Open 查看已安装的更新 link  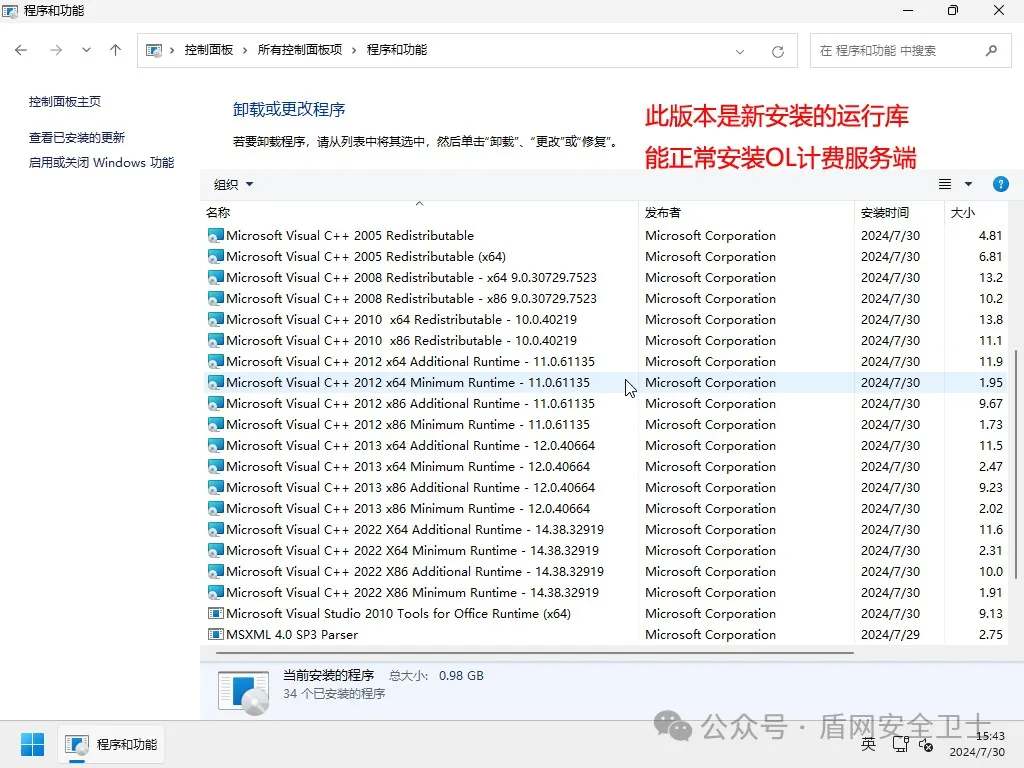tap(76, 137)
